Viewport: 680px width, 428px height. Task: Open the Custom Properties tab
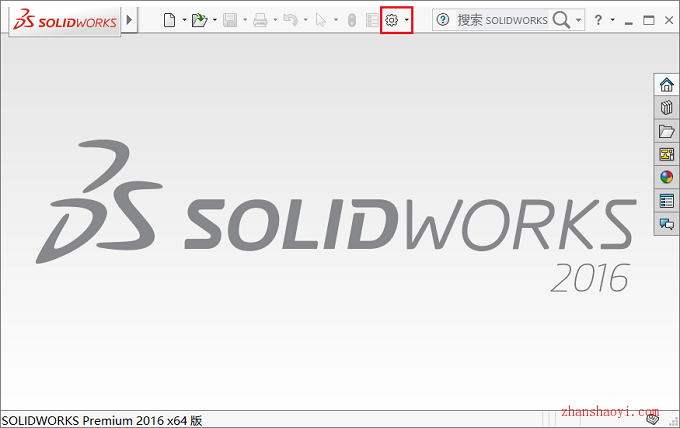point(667,201)
